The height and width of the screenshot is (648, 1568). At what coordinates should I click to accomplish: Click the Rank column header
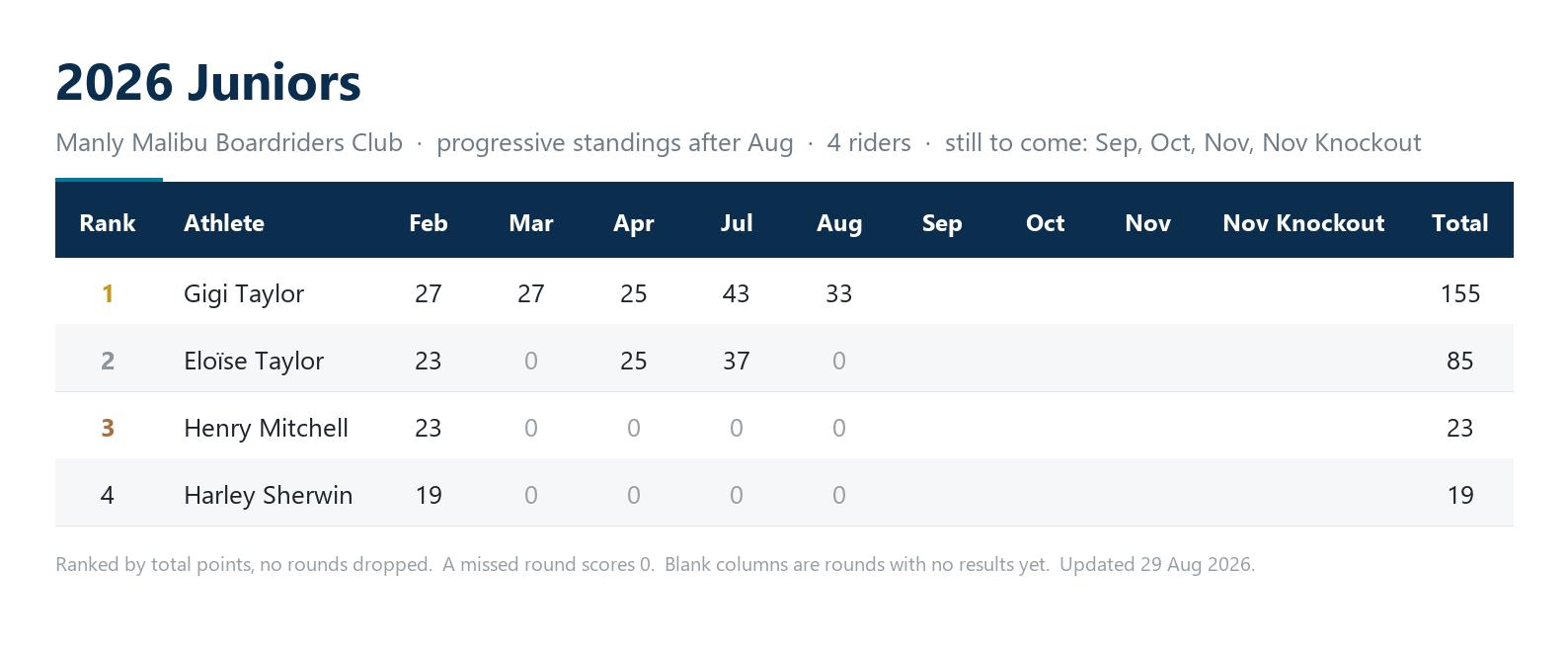(108, 223)
